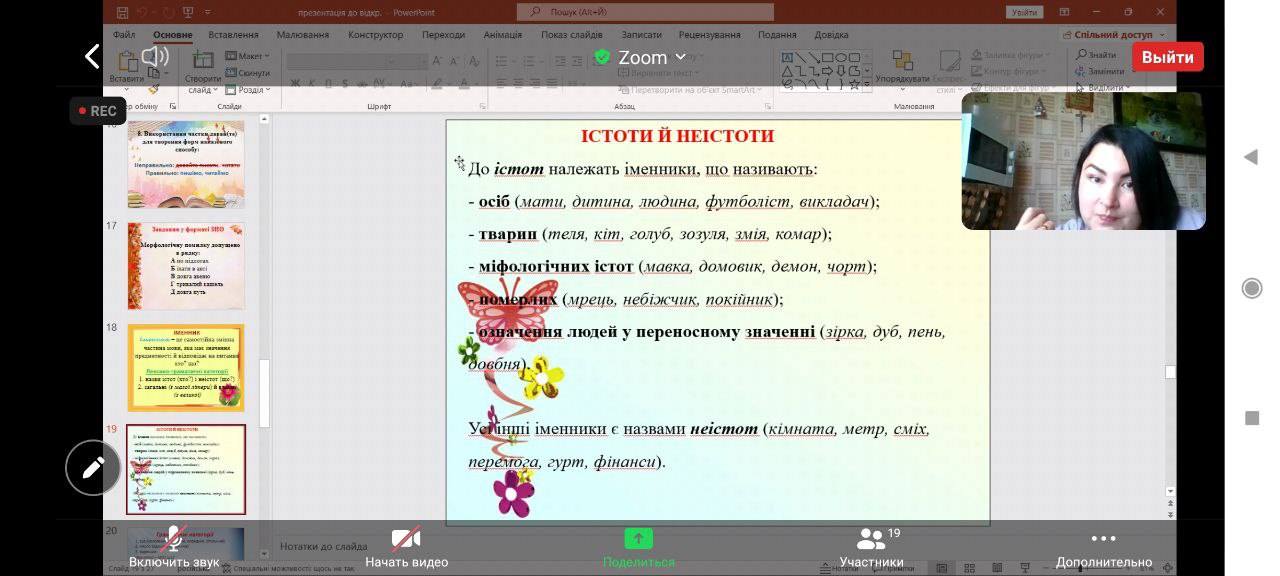
Task: Tap the REC recording indicator
Action: [97, 111]
